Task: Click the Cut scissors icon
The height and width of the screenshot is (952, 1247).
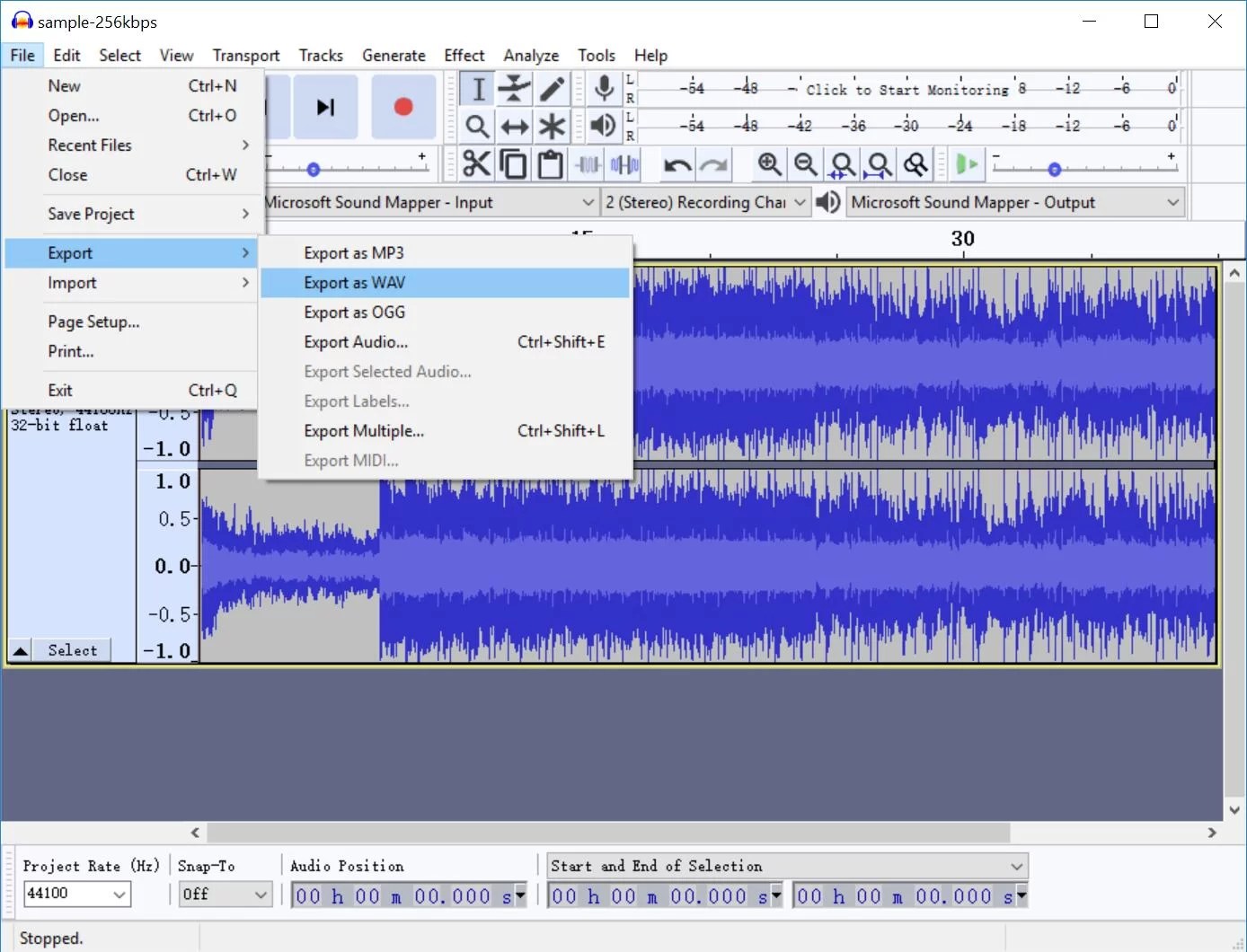Action: 476,164
